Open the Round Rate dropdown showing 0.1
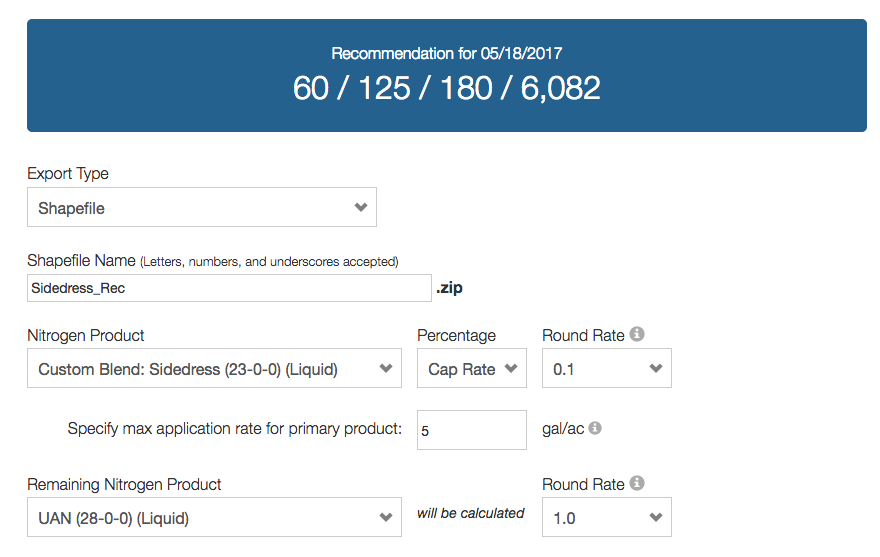Image resolution: width=880 pixels, height=557 pixels. (x=607, y=369)
